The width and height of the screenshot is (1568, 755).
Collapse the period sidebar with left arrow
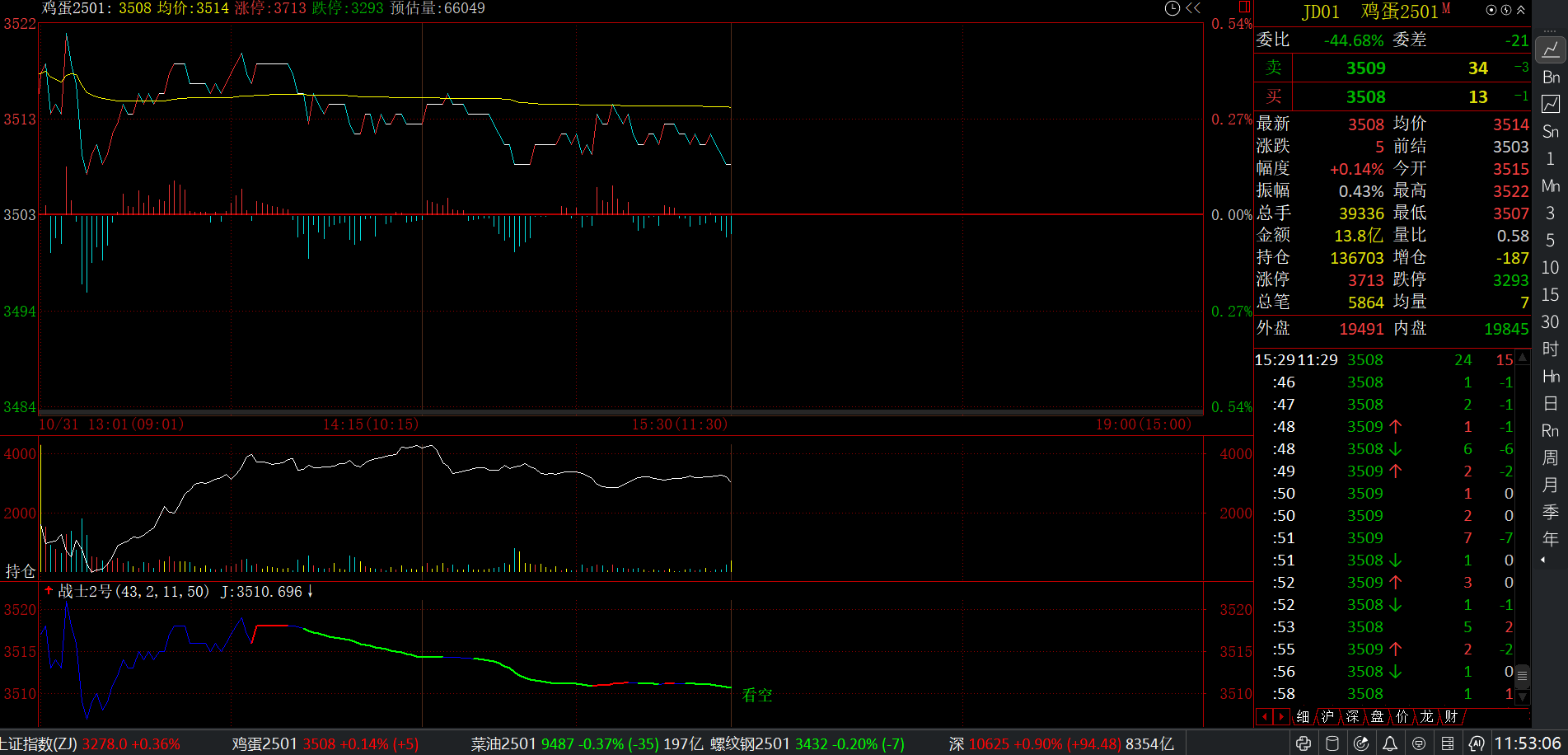[1543, 560]
